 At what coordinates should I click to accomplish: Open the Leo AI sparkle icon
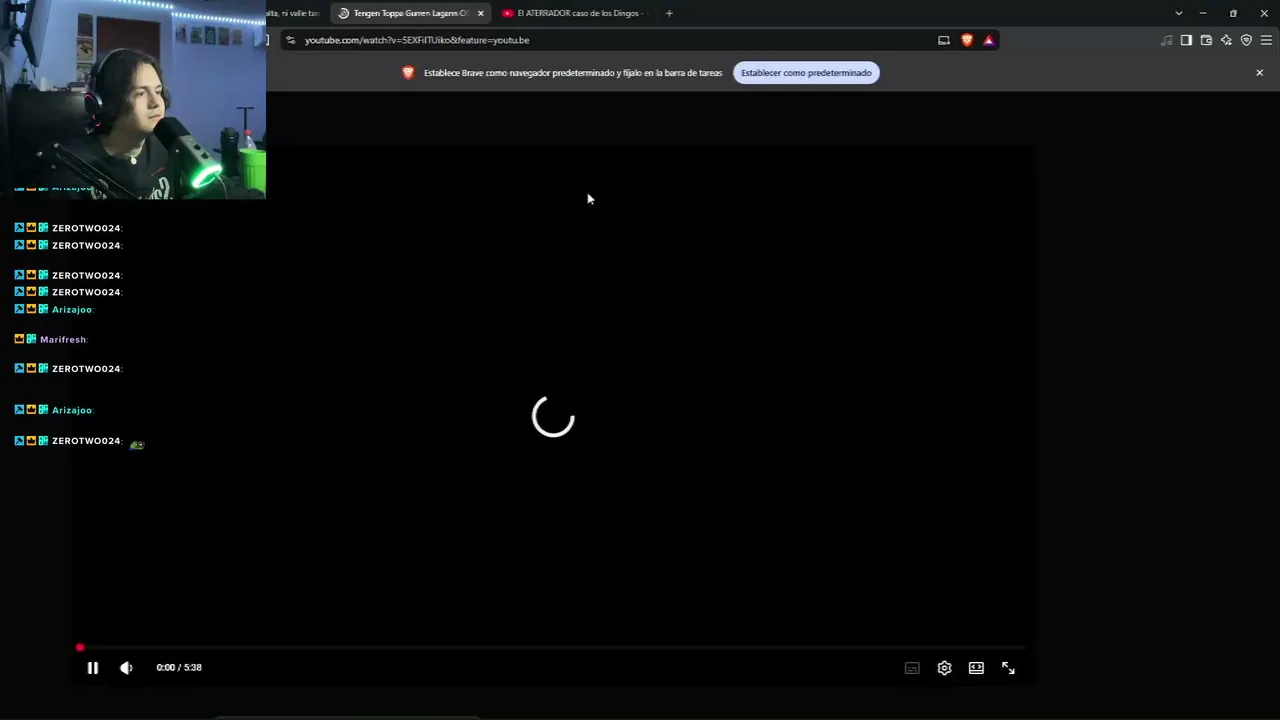(x=1226, y=40)
